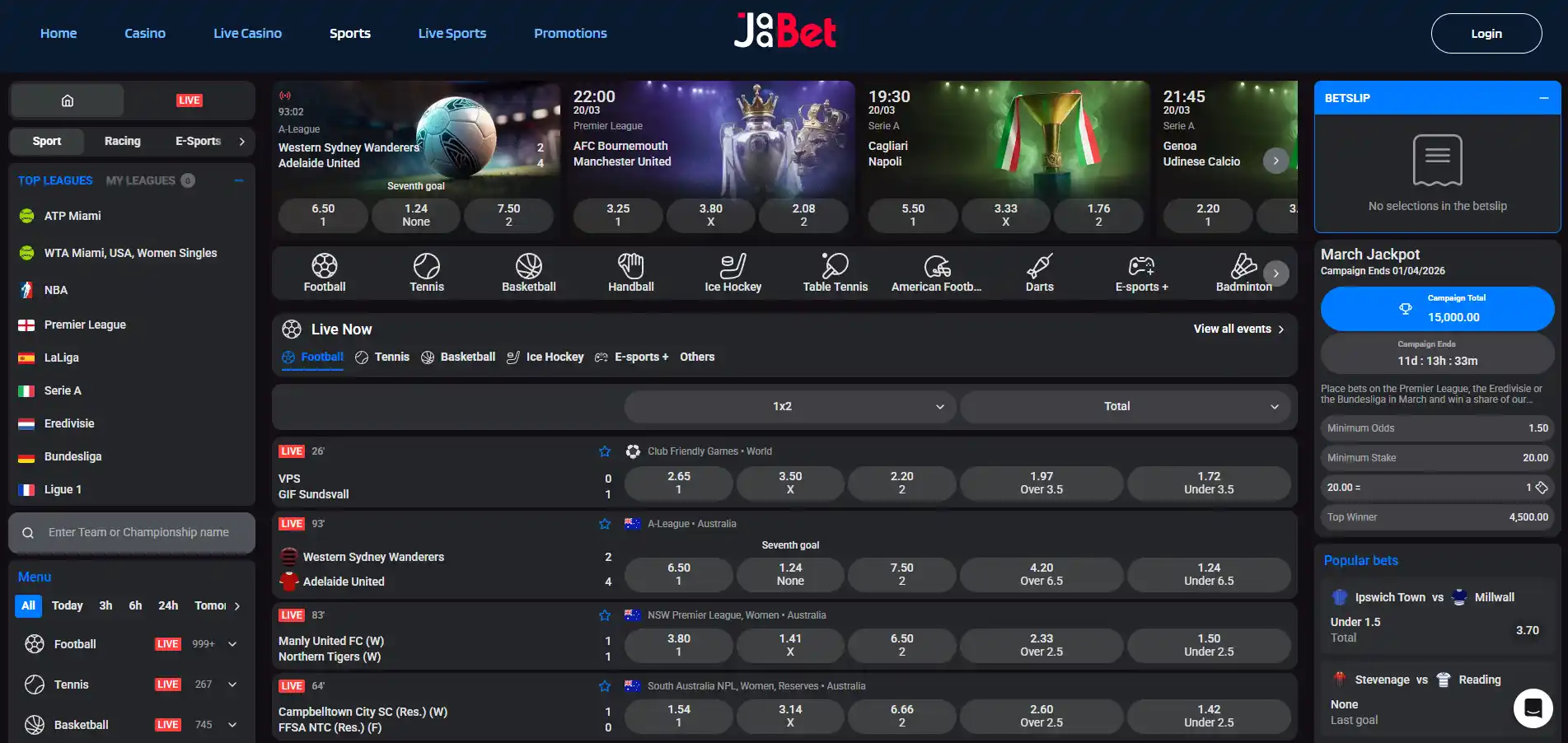Expand the Tennis menu row
This screenshot has width=1568, height=743.
(232, 685)
